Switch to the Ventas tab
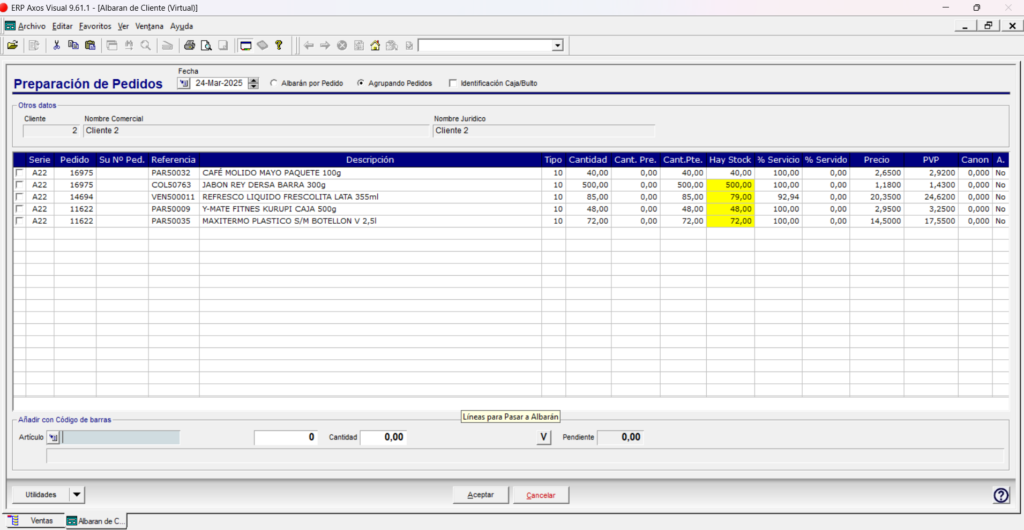Viewport: 1024px width, 530px height. tap(35, 521)
